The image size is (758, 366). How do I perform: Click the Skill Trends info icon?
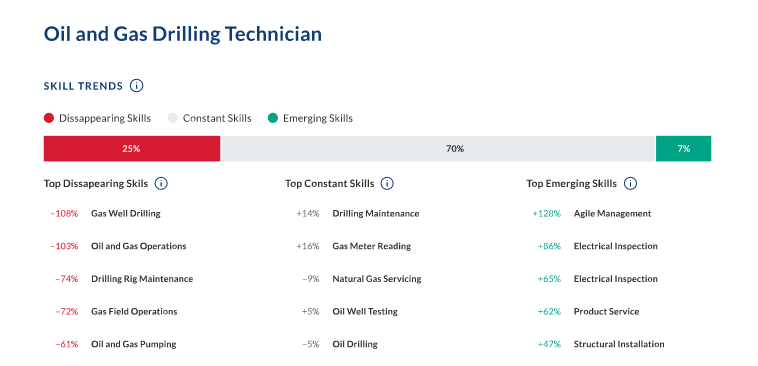click(x=137, y=86)
